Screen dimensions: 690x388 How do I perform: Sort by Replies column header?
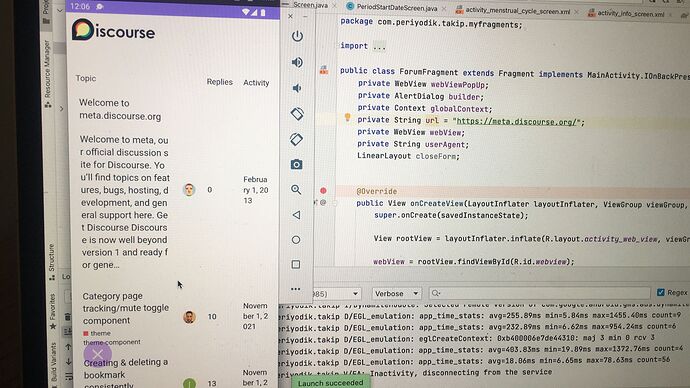[x=220, y=82]
